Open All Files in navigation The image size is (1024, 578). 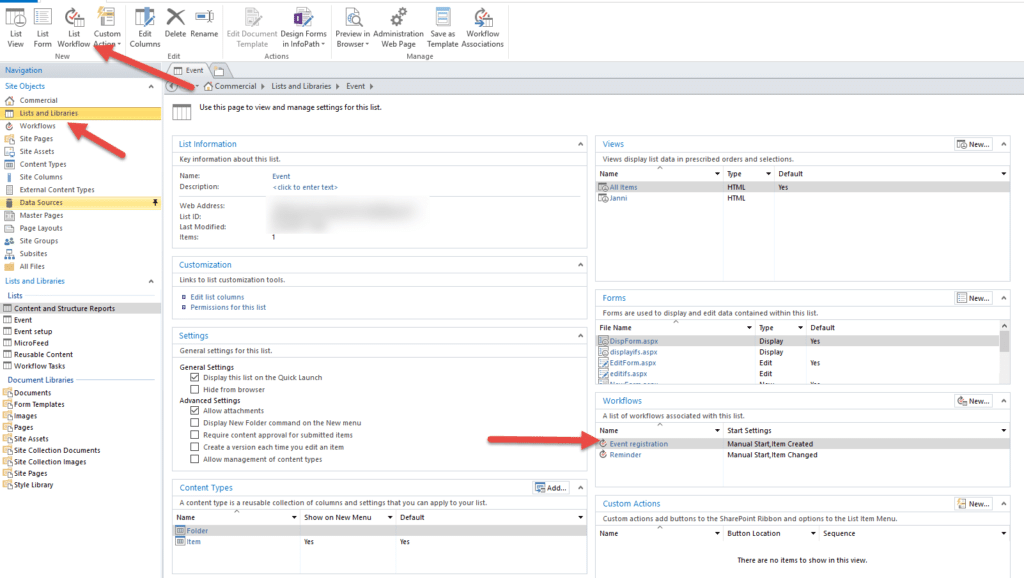point(31,266)
